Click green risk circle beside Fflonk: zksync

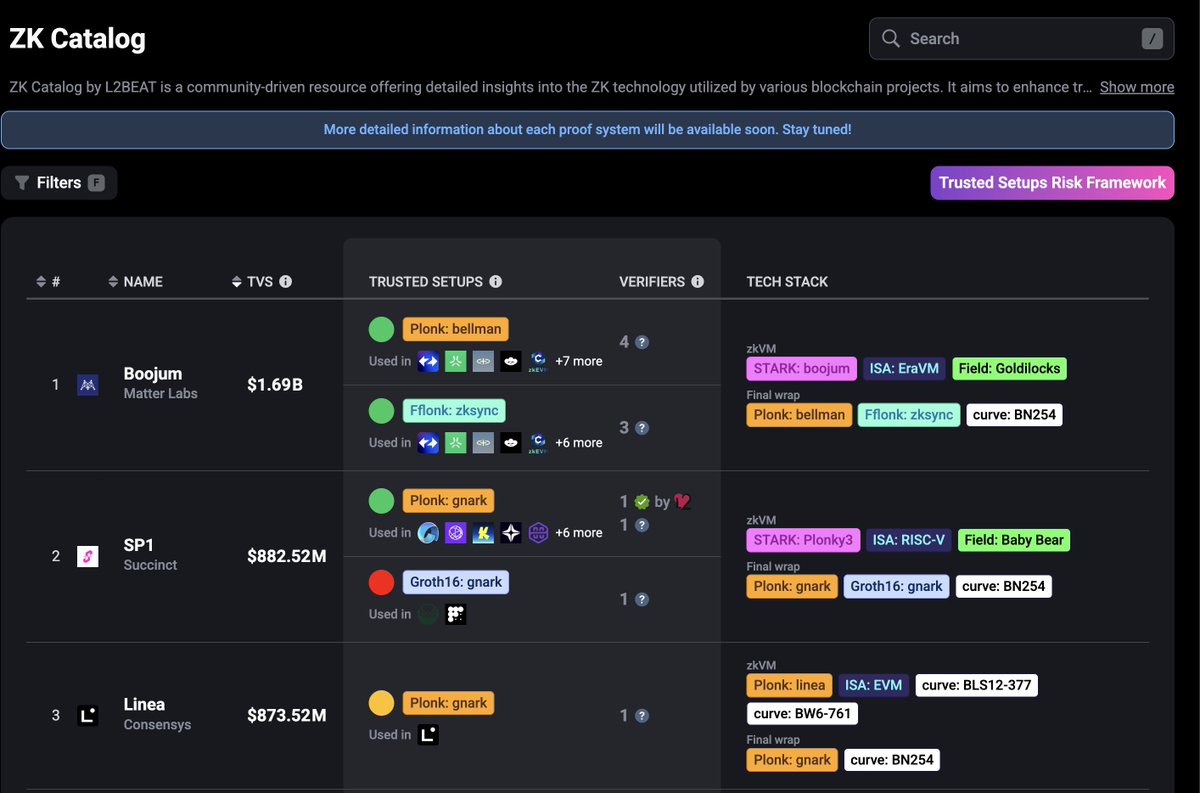click(x=381, y=410)
